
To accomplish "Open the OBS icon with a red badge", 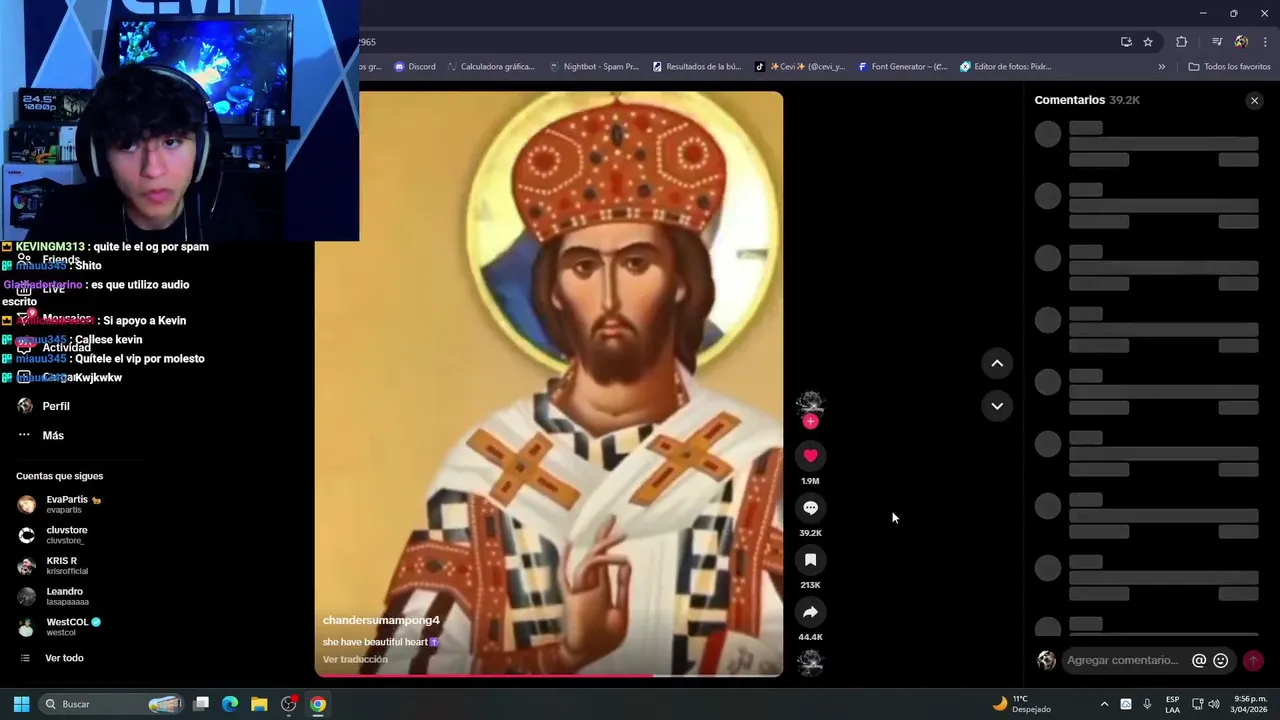I will [x=289, y=704].
